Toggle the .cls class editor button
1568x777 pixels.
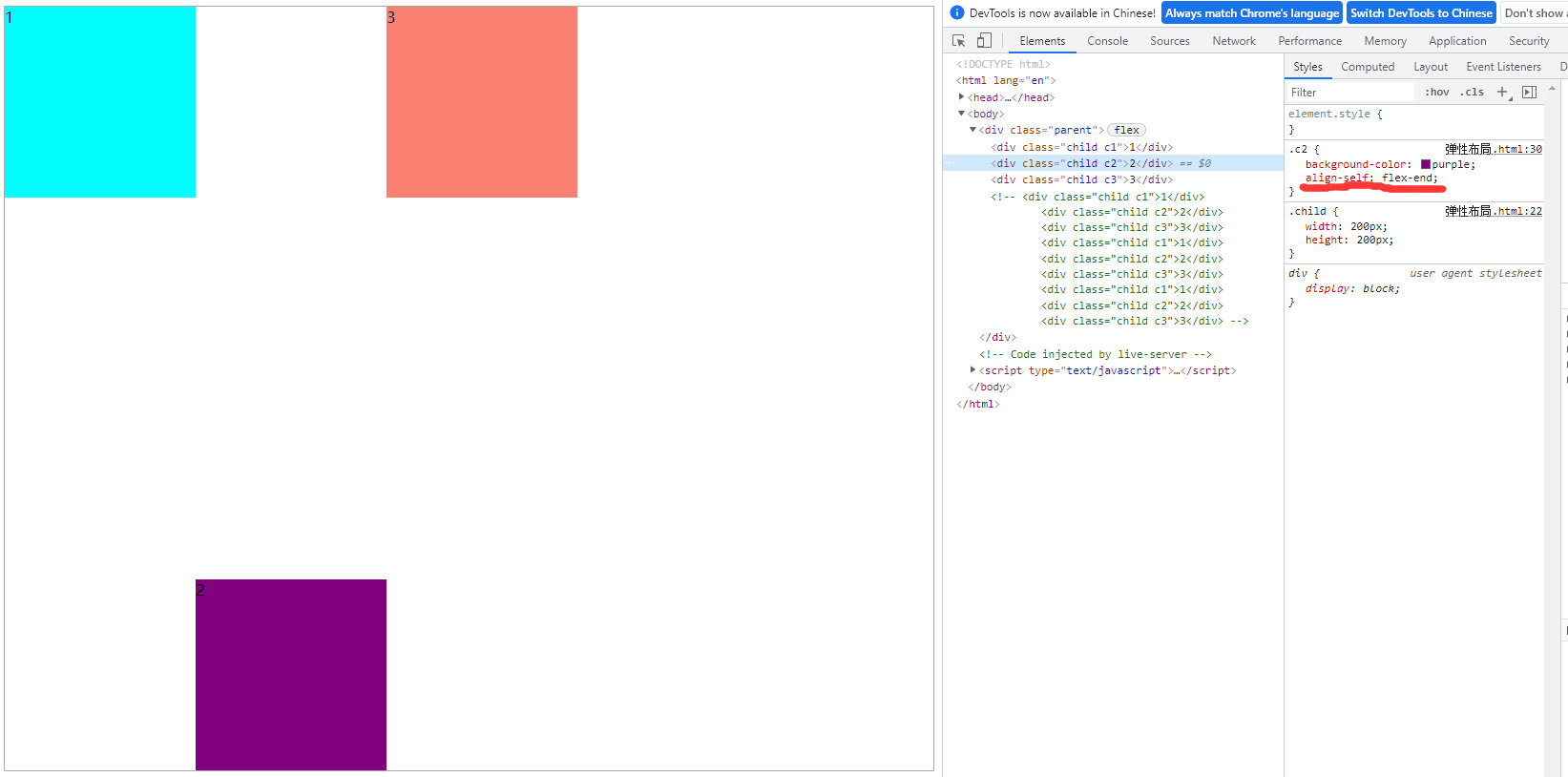pyautogui.click(x=1473, y=92)
